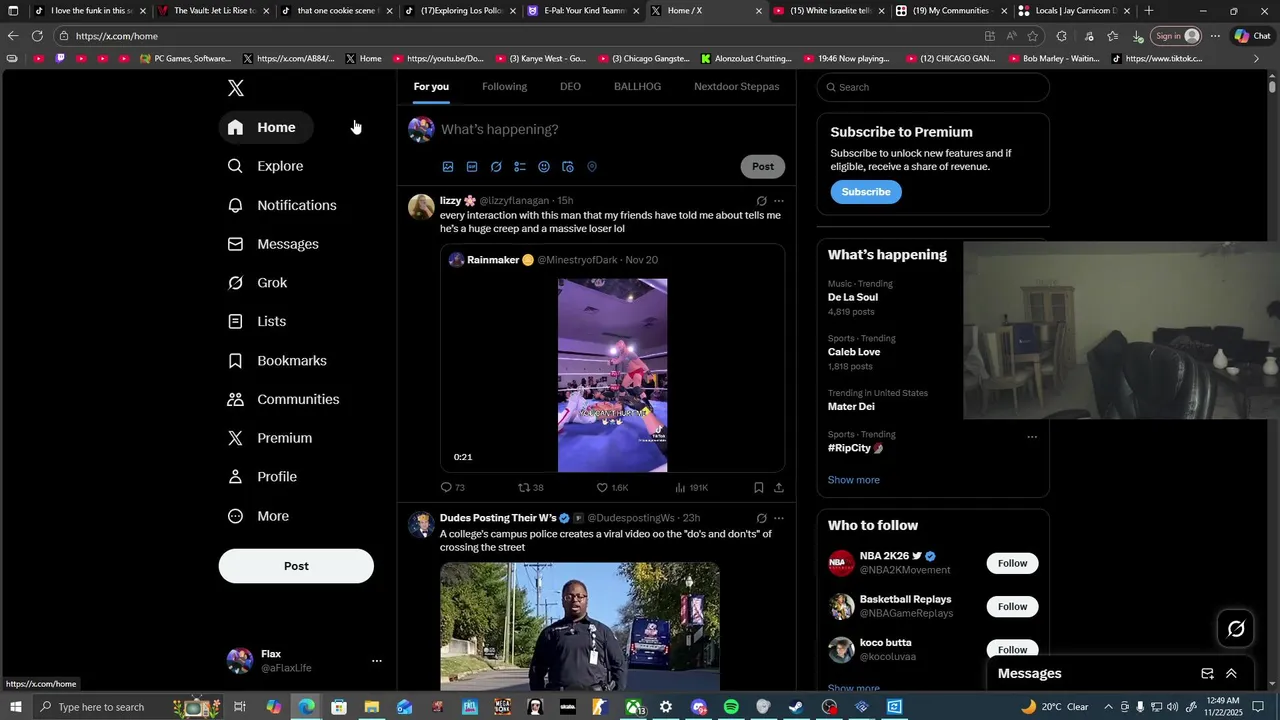
Task: Click Subscribe to Premium button
Action: [x=866, y=192]
